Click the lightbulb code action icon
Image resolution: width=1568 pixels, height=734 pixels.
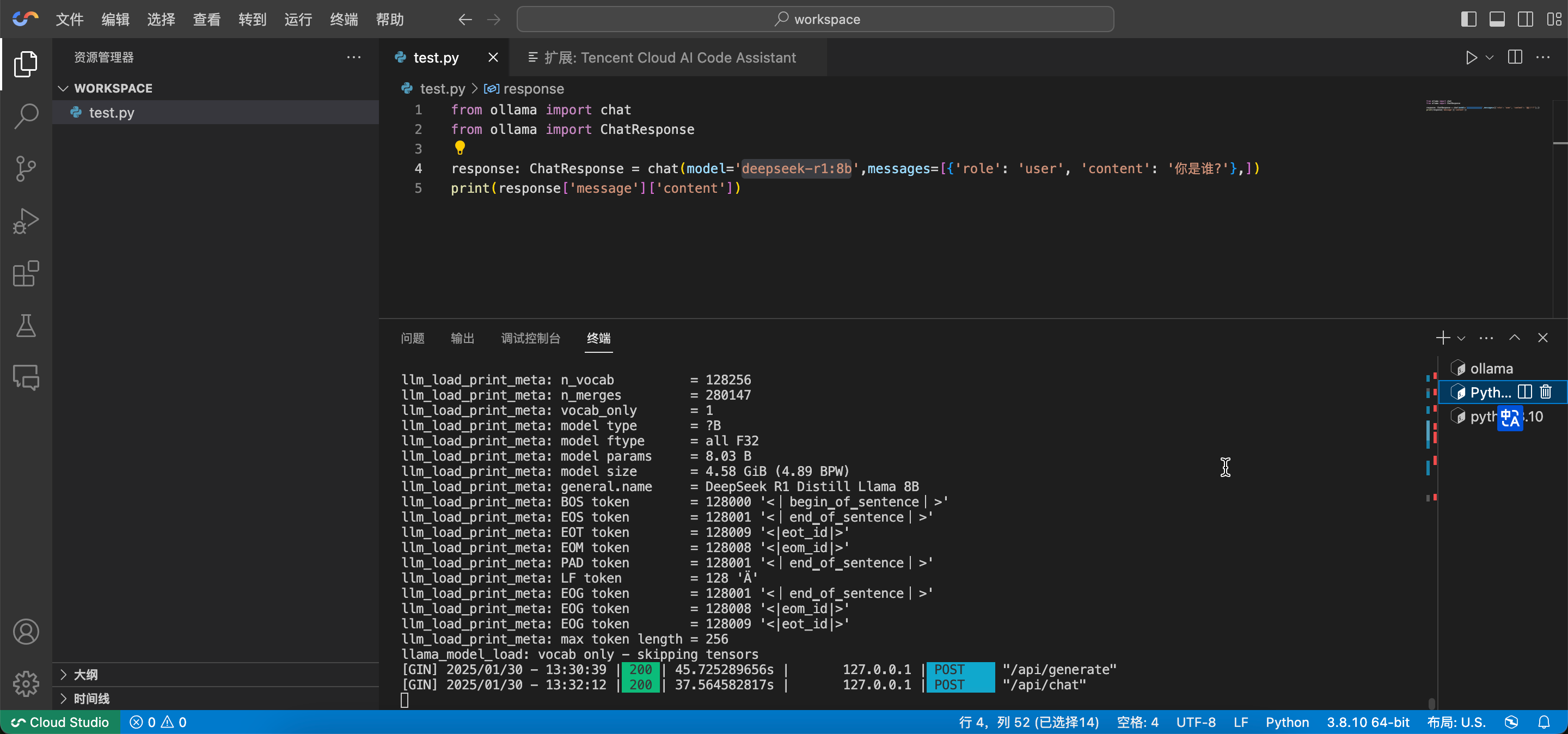tap(460, 147)
